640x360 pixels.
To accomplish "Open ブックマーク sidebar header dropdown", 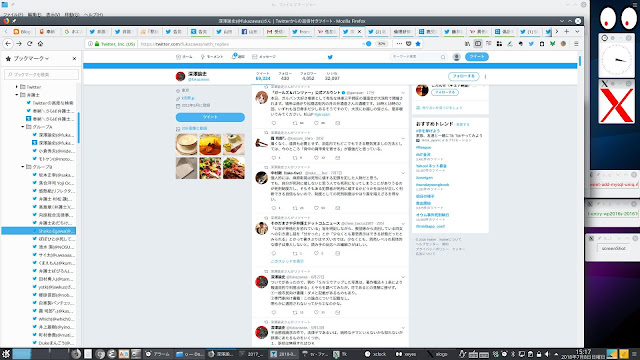I will (x=31, y=58).
